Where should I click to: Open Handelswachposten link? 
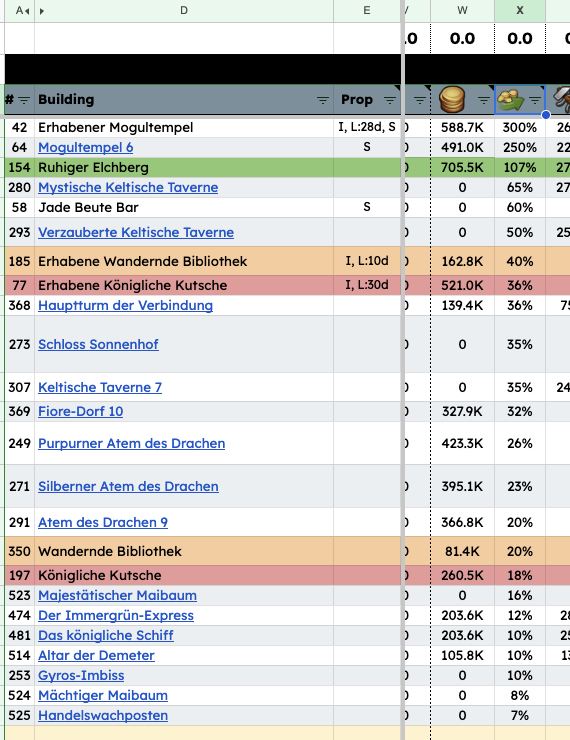pyautogui.click(x=103, y=715)
